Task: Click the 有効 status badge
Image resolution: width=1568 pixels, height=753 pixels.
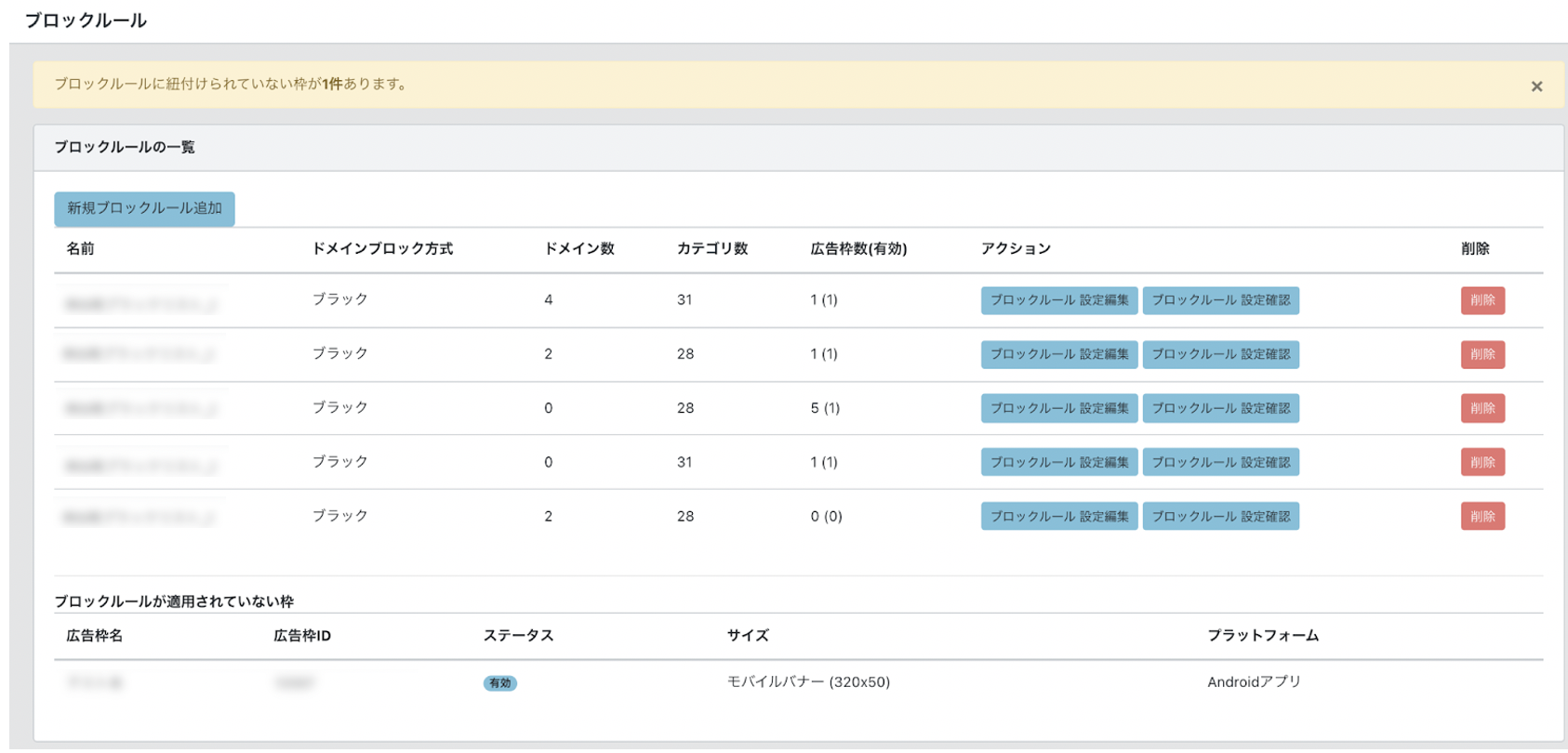Action: click(500, 683)
